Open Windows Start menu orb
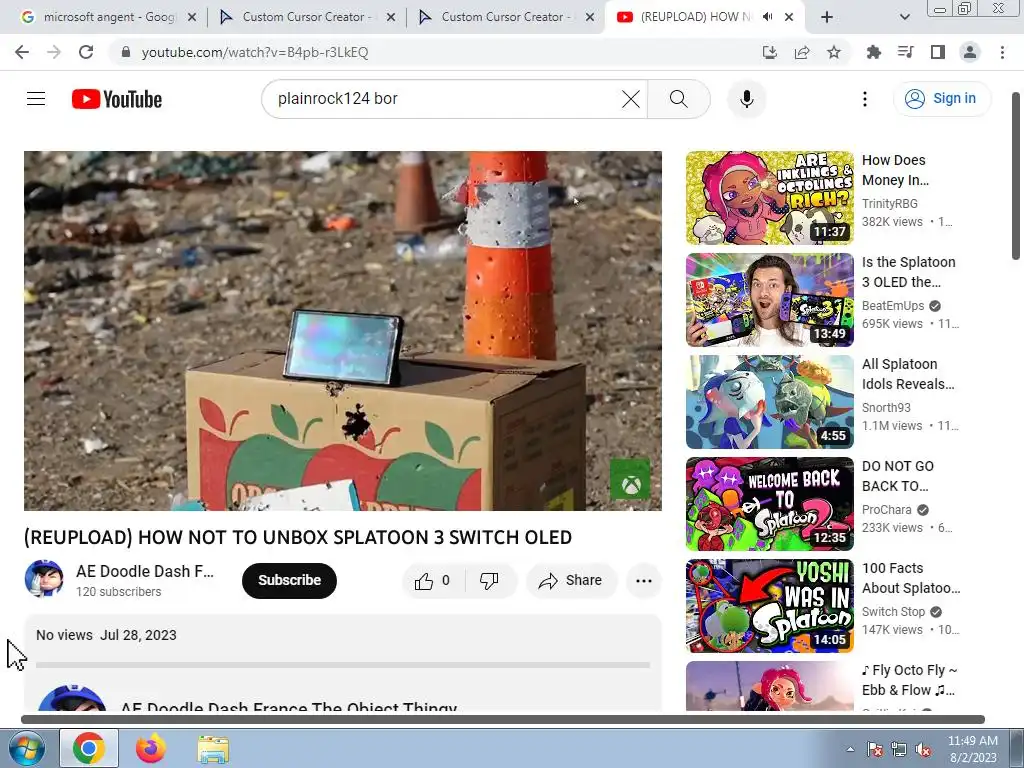 26,748
